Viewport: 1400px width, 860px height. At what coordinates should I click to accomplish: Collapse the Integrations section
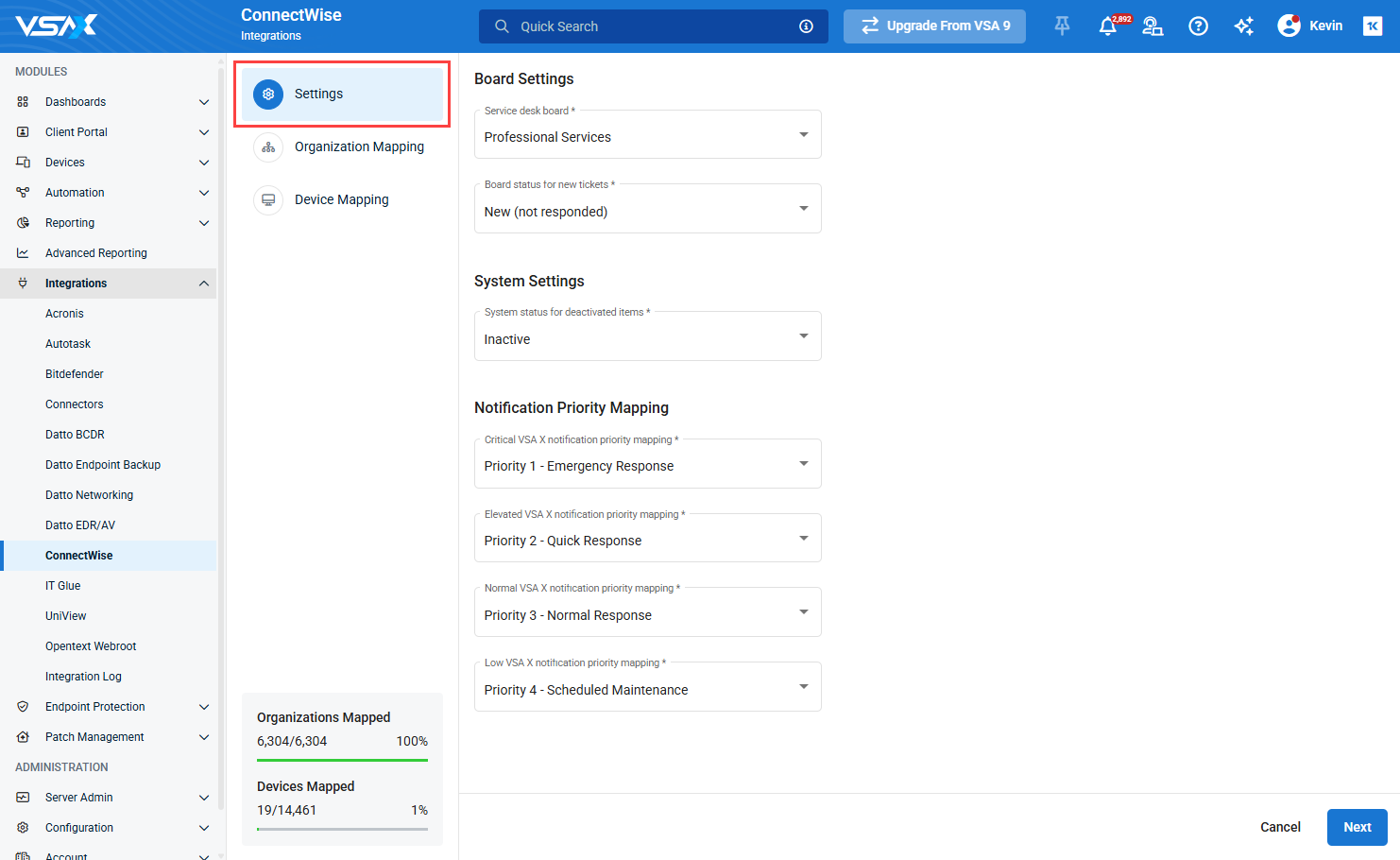click(x=203, y=284)
